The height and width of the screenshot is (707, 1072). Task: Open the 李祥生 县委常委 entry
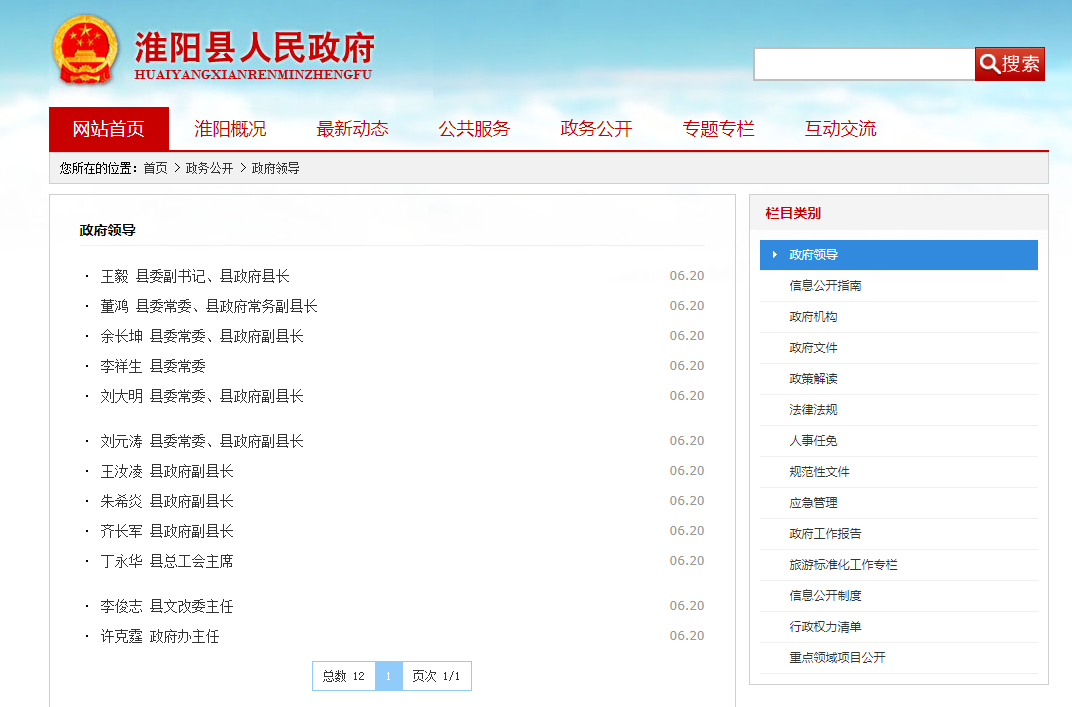(153, 366)
